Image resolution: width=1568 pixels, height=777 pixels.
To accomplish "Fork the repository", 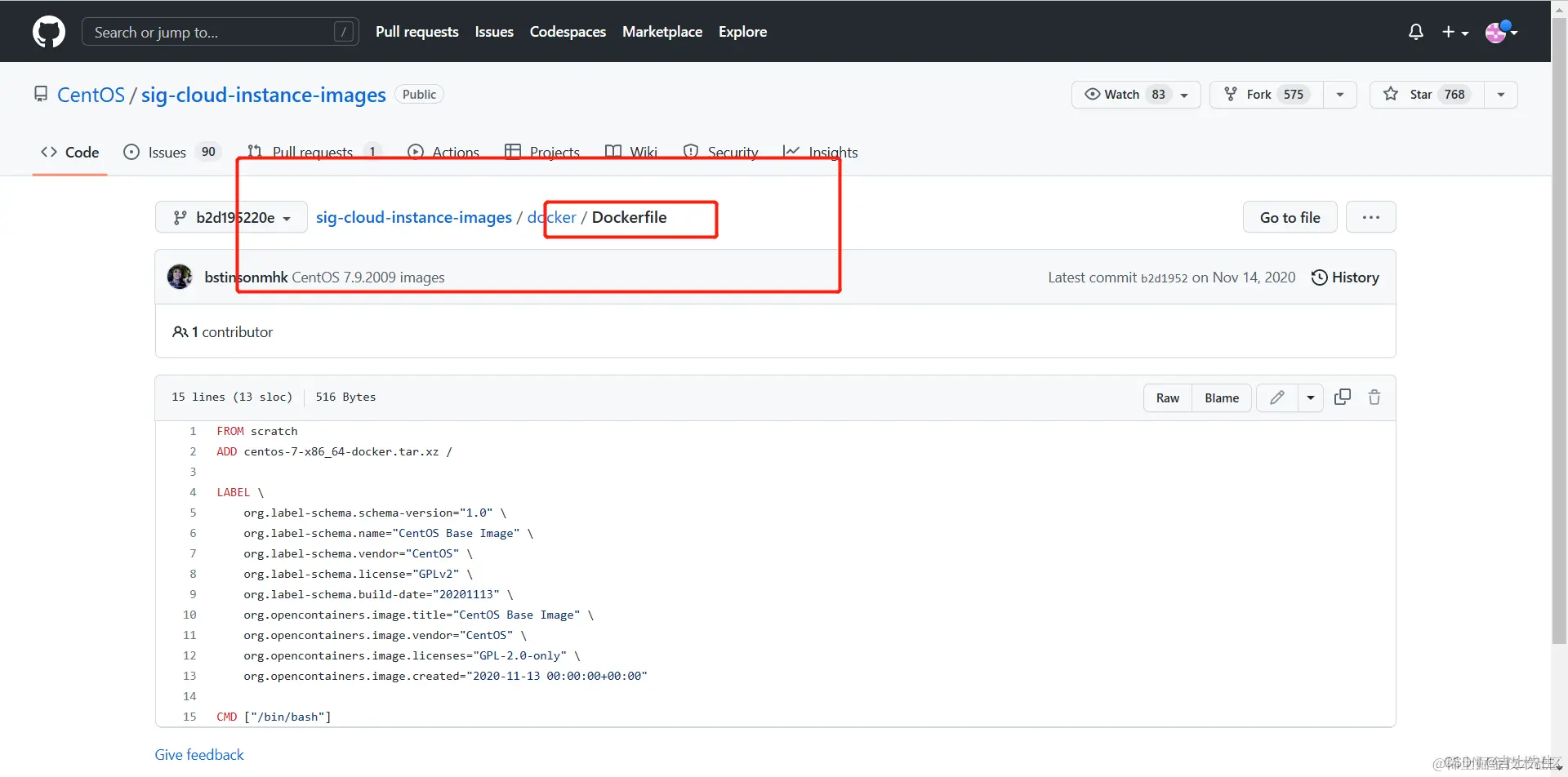I will [x=1267, y=95].
